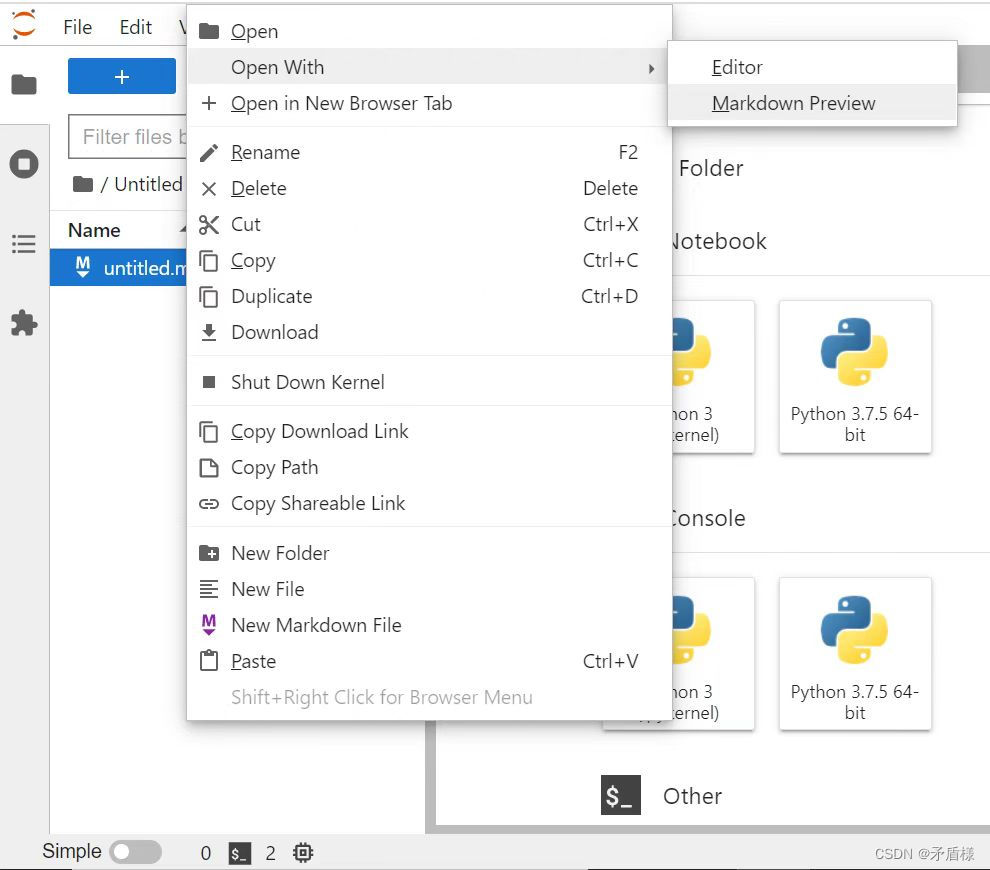Click the terminal icon in Other section
Screen dimensions: 990x870
[x=621, y=795]
